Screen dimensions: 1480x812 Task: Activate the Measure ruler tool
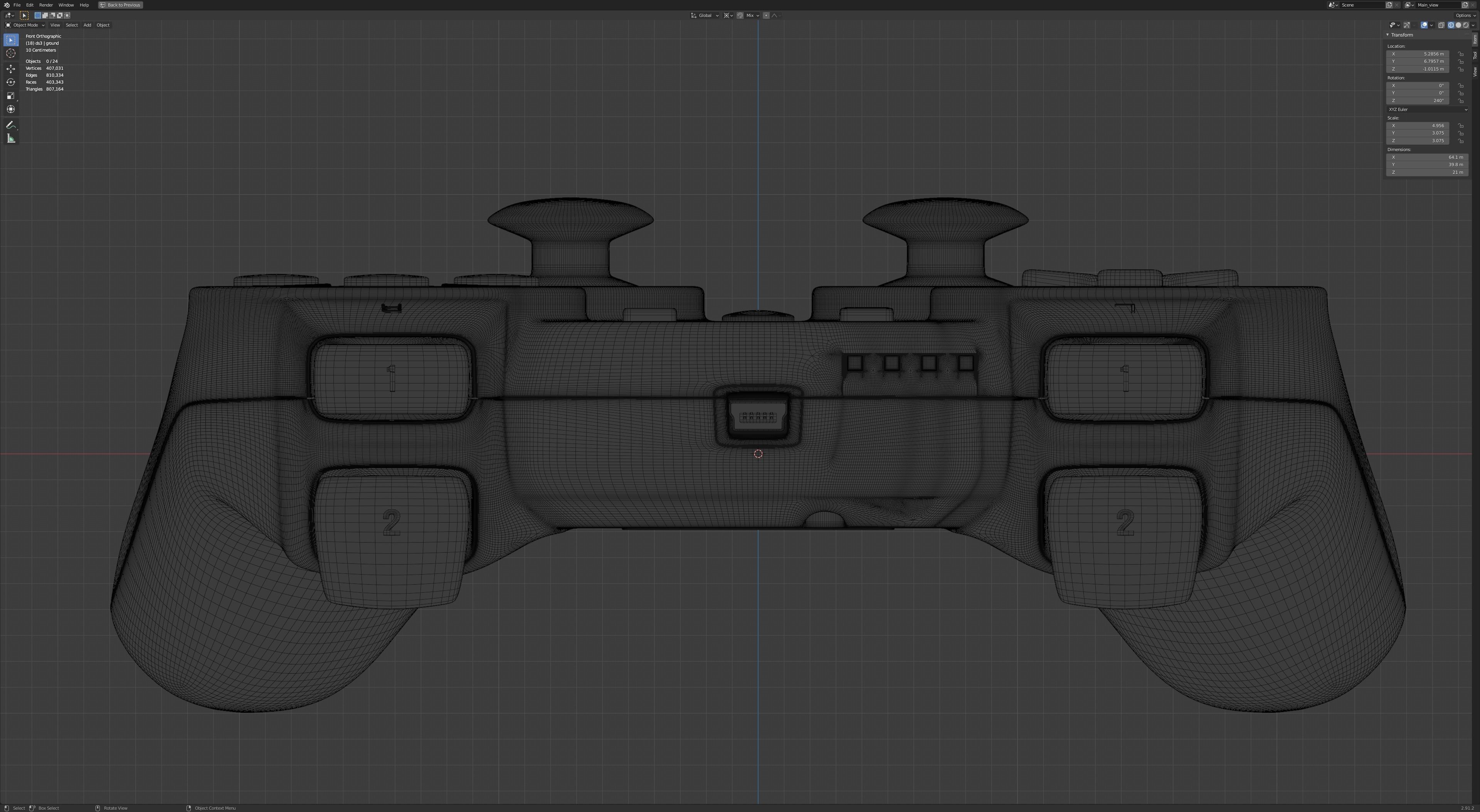[11, 138]
